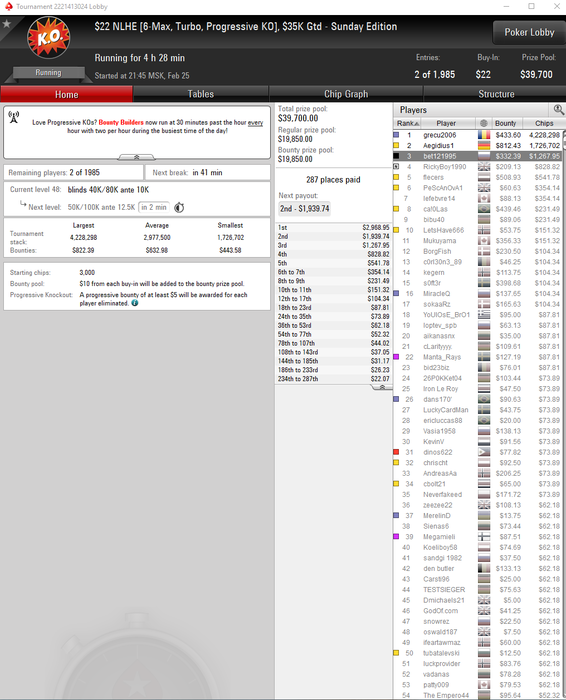This screenshot has width=566, height=700.
Task: Click the Next break field
Action: click(x=208, y=173)
